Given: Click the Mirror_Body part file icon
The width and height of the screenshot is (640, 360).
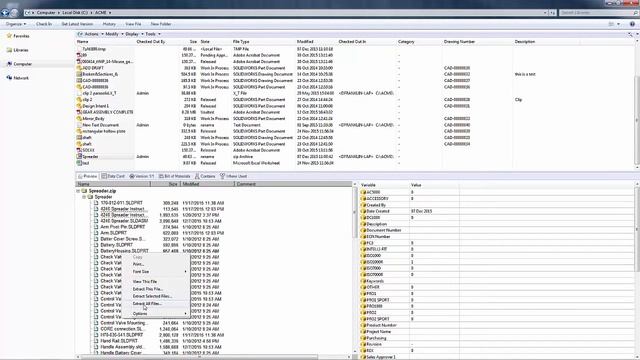Looking at the screenshot, I should [x=79, y=118].
